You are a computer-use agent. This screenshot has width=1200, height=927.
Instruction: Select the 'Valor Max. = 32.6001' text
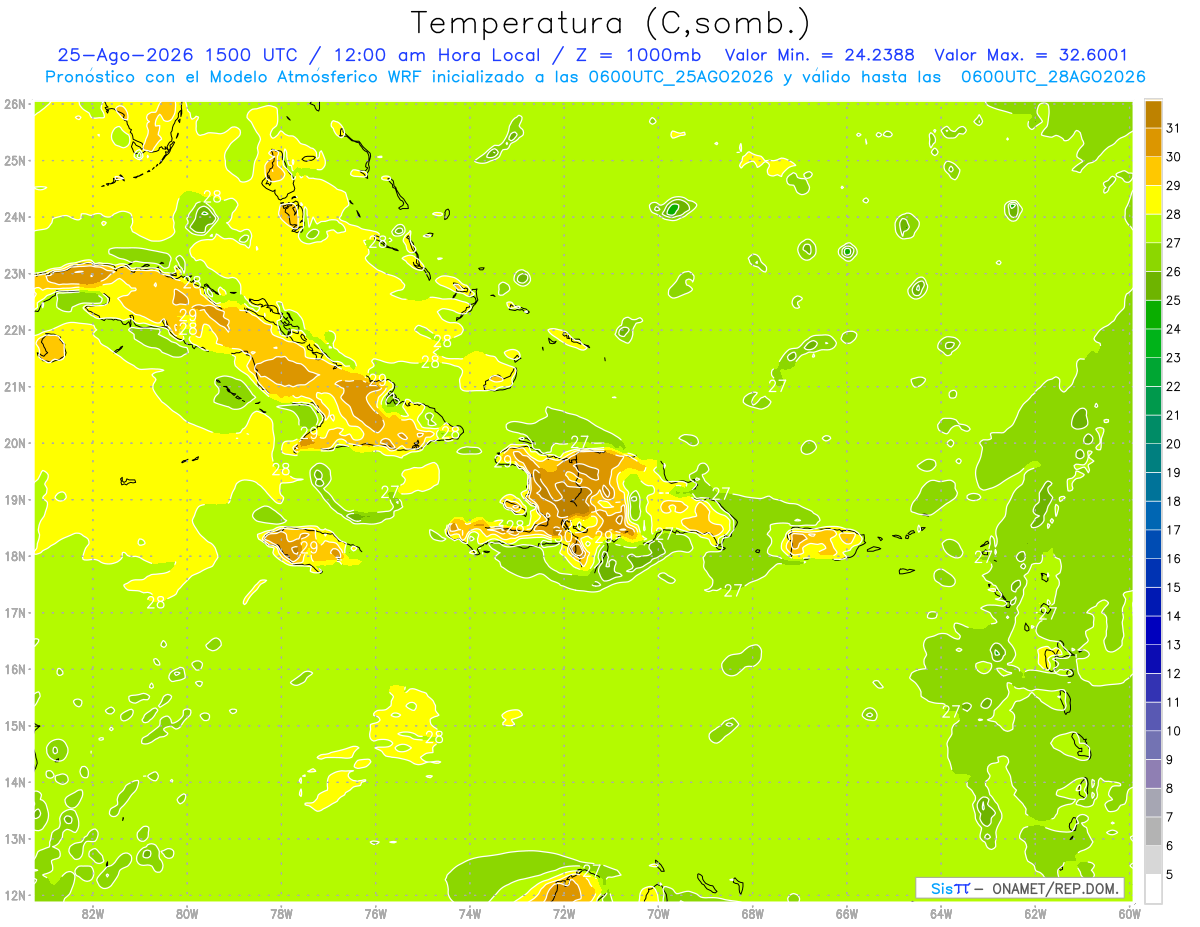[1031, 56]
